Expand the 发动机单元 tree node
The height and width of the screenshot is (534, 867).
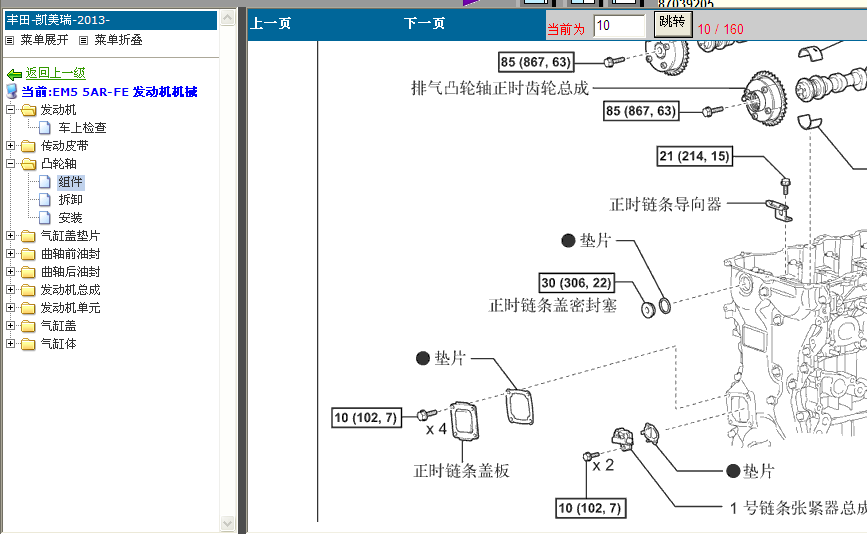click(10, 307)
